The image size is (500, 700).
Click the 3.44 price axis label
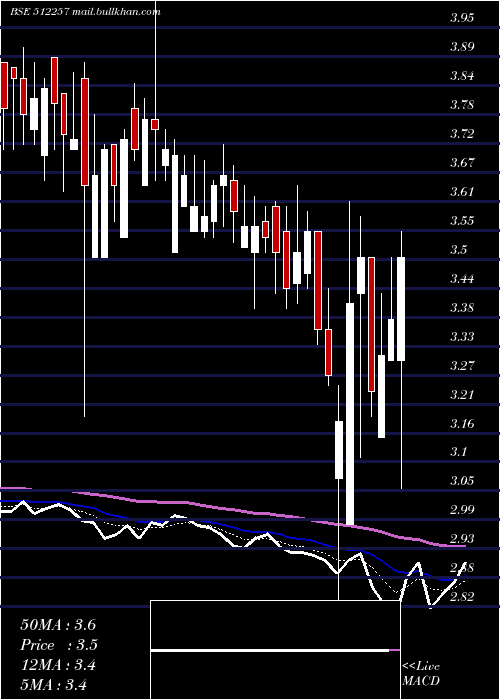[x=462, y=279]
